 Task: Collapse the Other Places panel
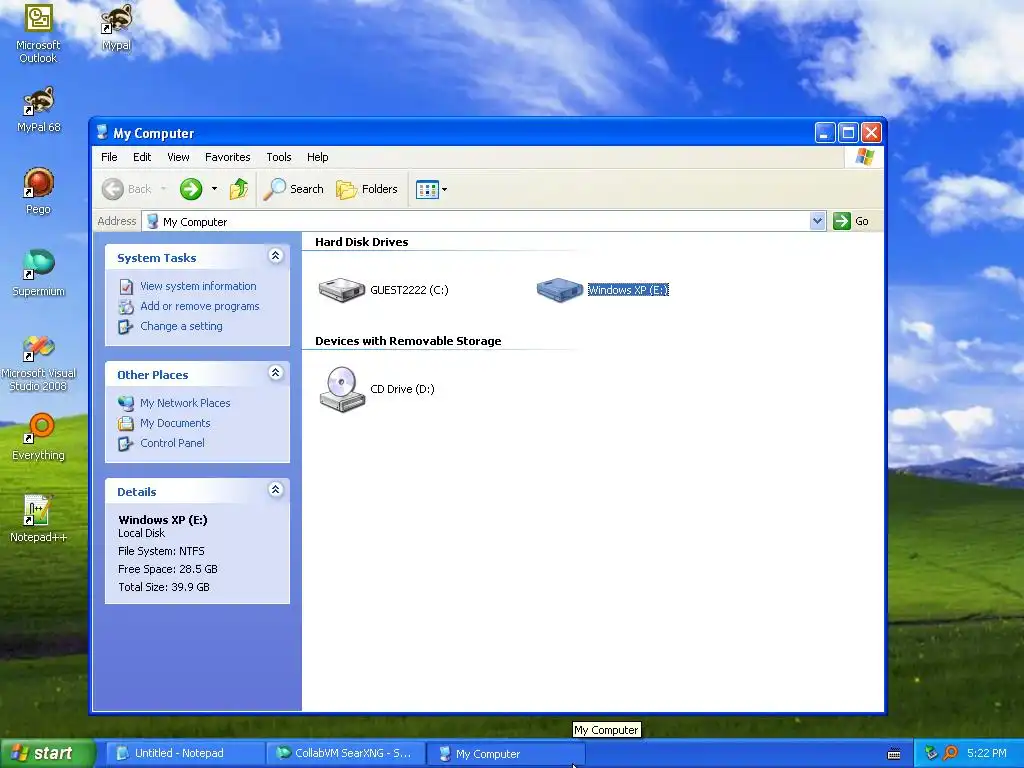pyautogui.click(x=276, y=373)
